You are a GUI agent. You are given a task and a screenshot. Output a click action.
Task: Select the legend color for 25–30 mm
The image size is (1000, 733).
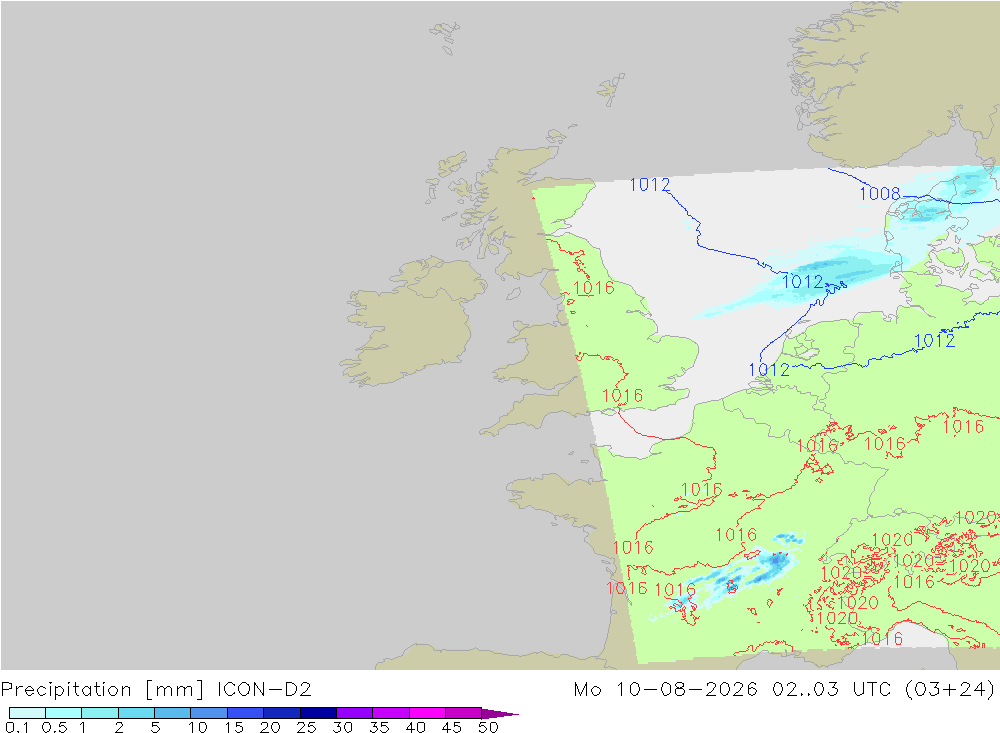tap(318, 713)
